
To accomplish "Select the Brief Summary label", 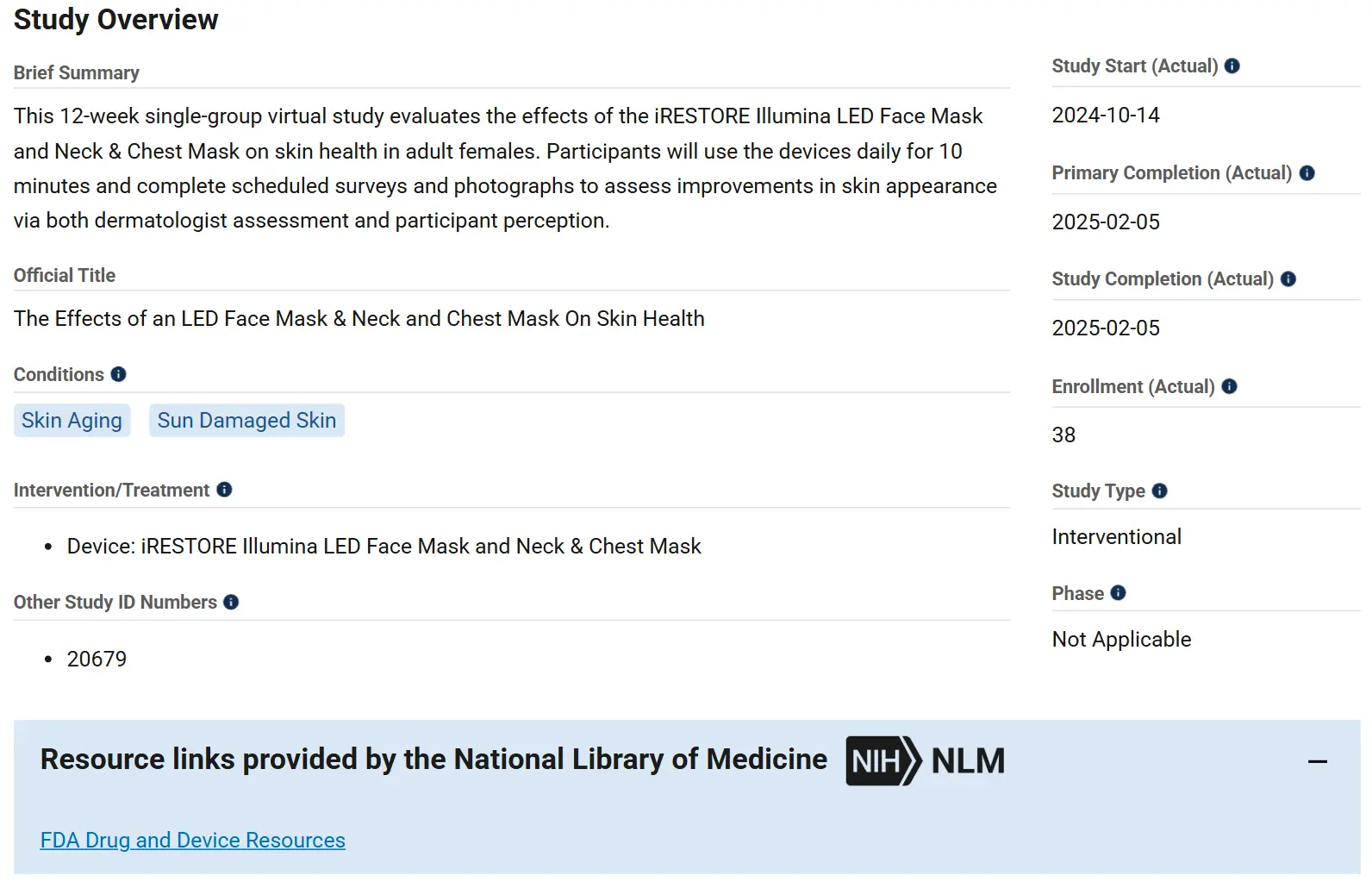I will (x=77, y=72).
